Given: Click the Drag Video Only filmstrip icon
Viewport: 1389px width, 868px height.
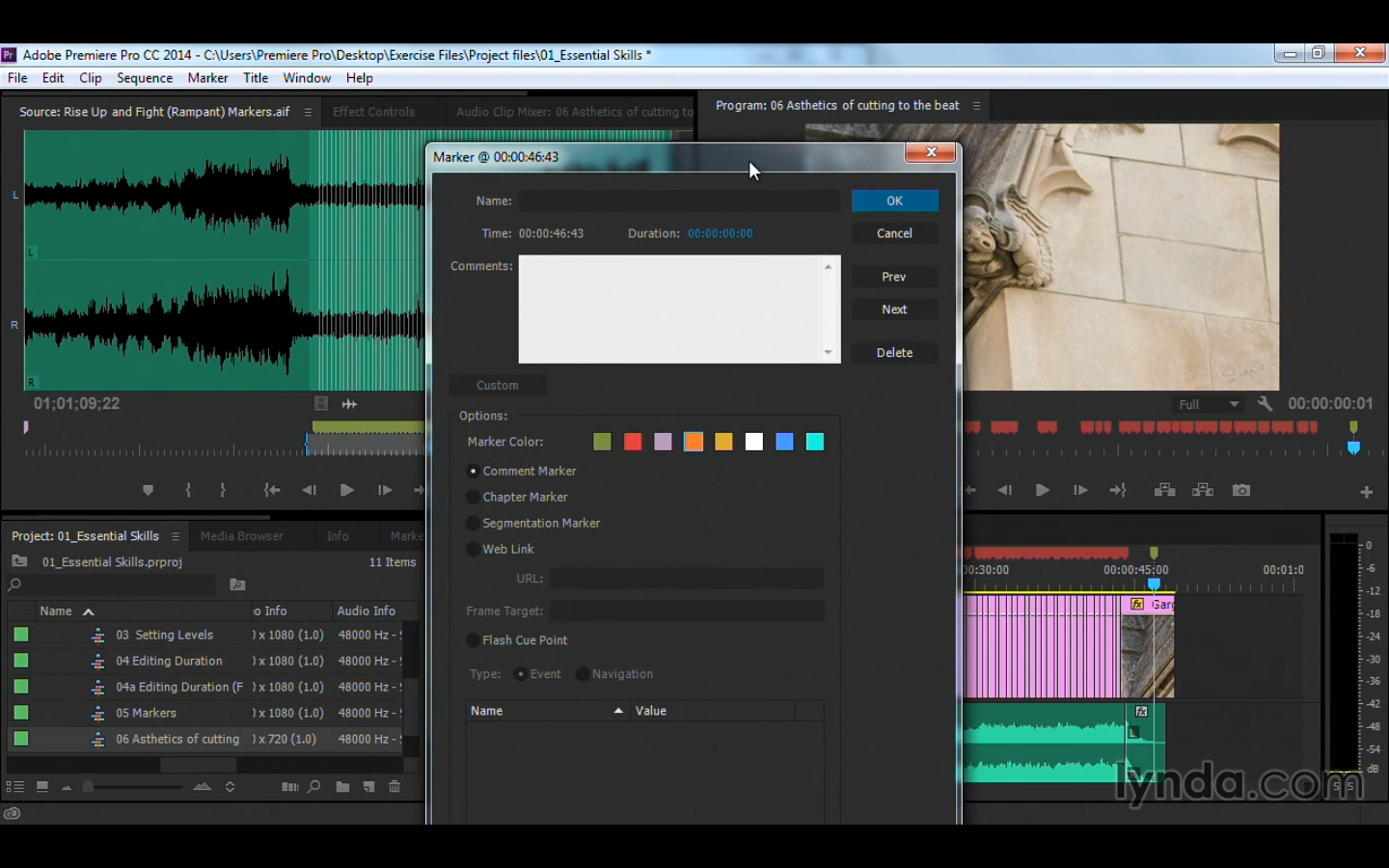Looking at the screenshot, I should (x=321, y=404).
